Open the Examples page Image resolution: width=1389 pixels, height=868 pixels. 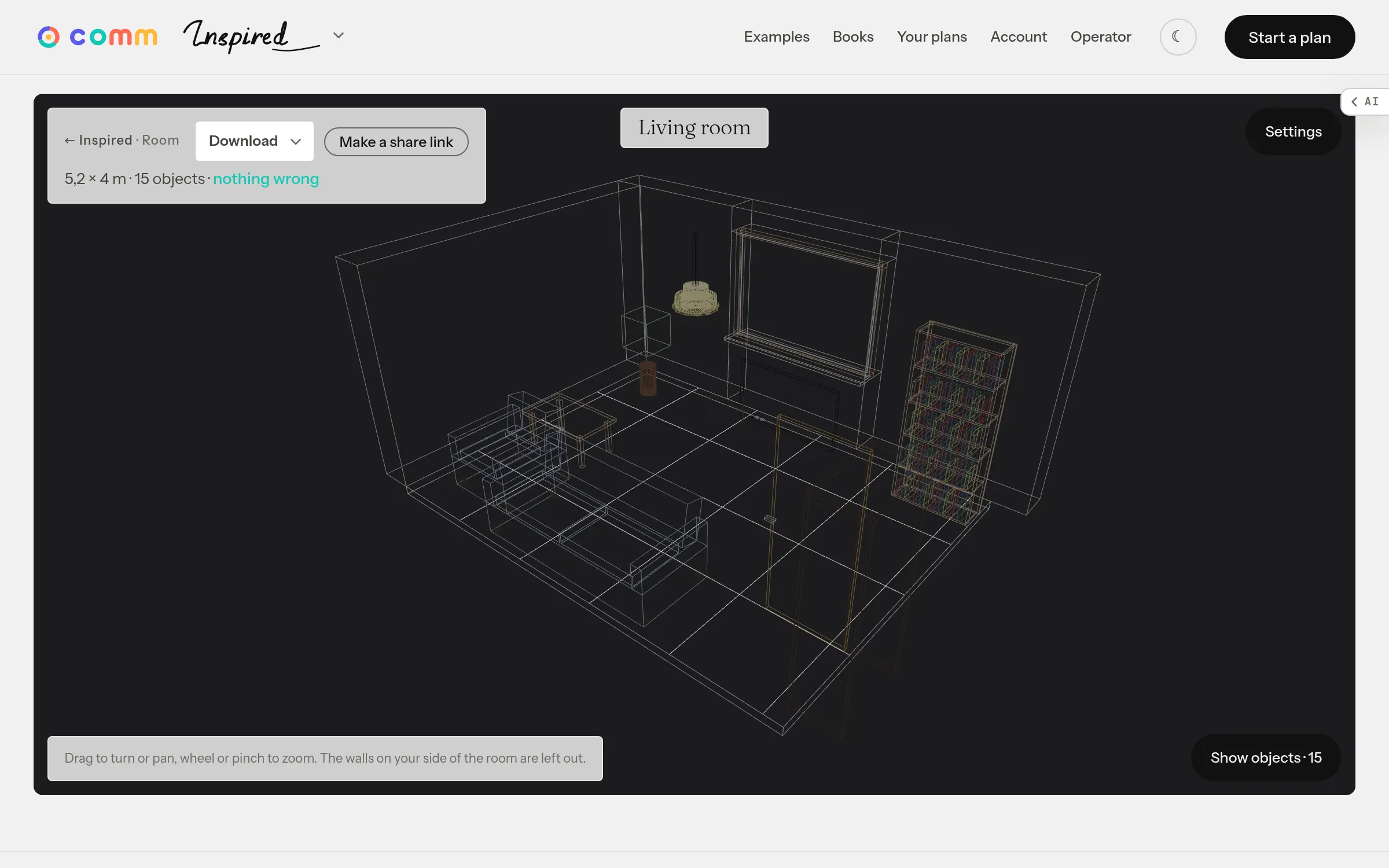pyautogui.click(x=776, y=37)
